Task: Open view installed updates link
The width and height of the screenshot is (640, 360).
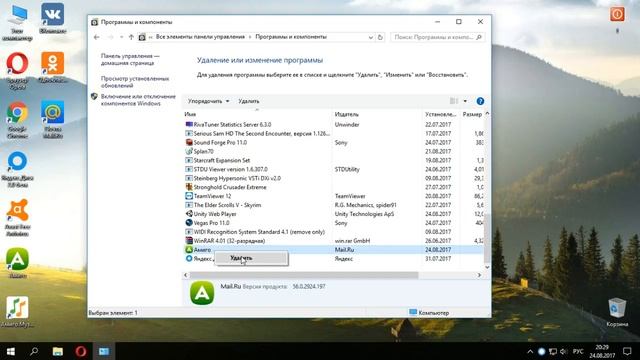Action: [135, 82]
